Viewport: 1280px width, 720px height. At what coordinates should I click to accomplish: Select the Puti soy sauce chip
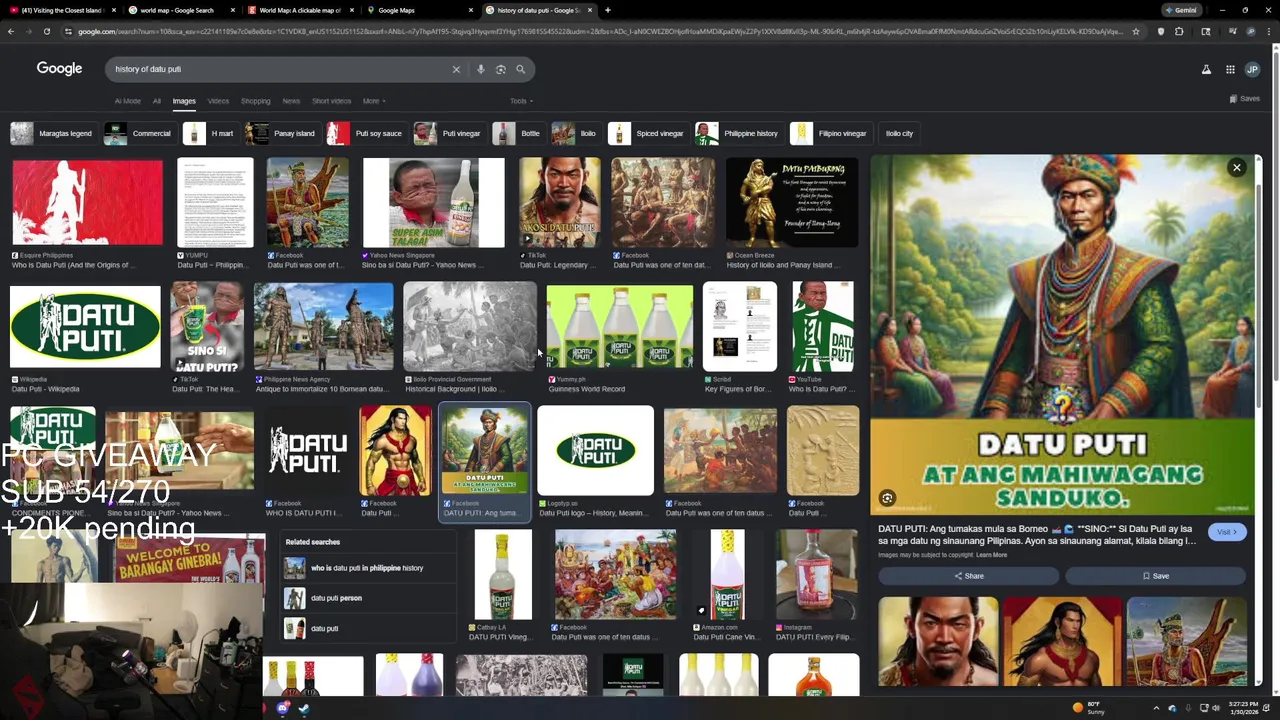pyautogui.click(x=367, y=133)
